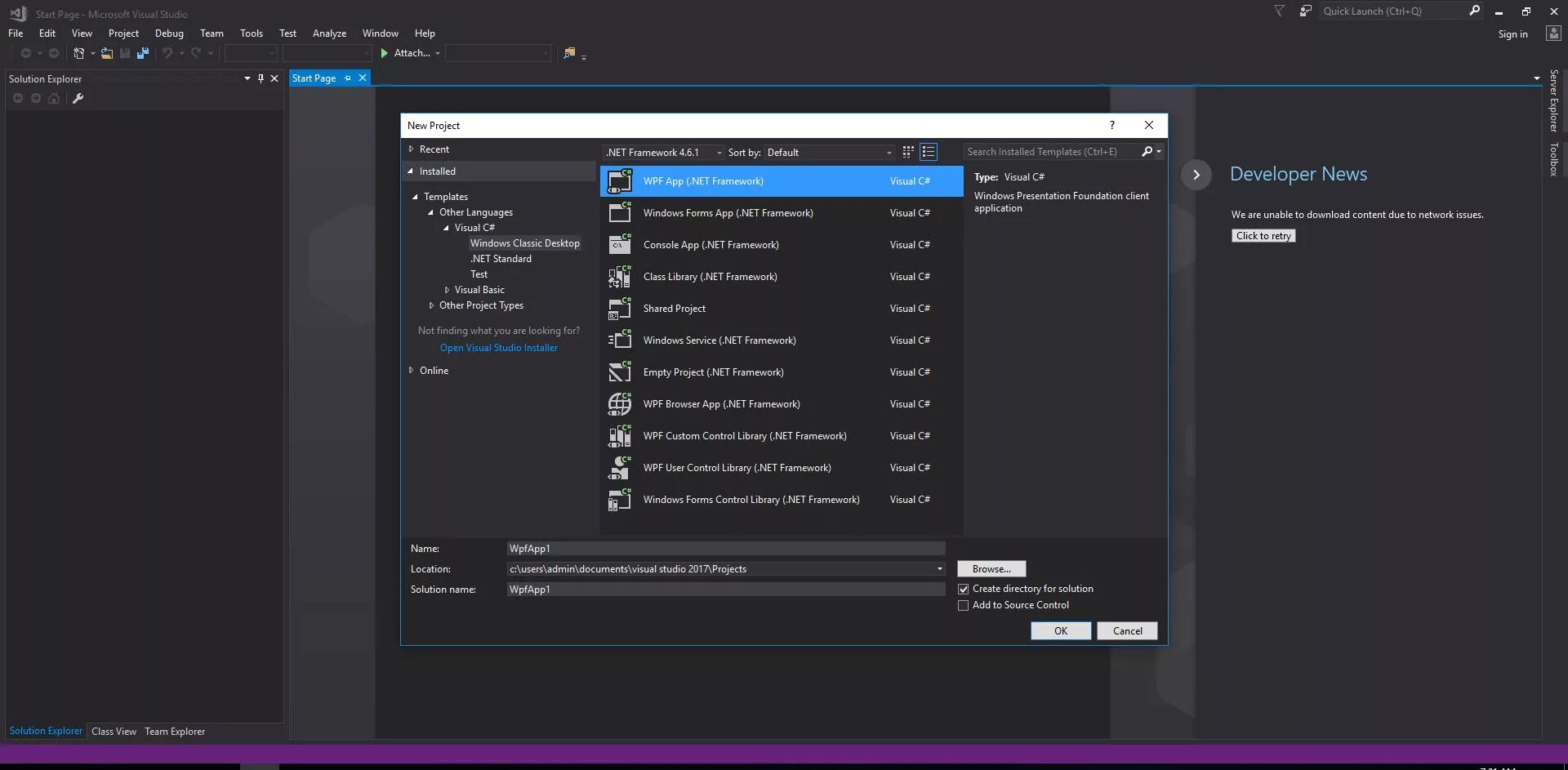Viewport: 1568px width, 770px height.
Task: Click the Class Library template icon
Action: [620, 276]
